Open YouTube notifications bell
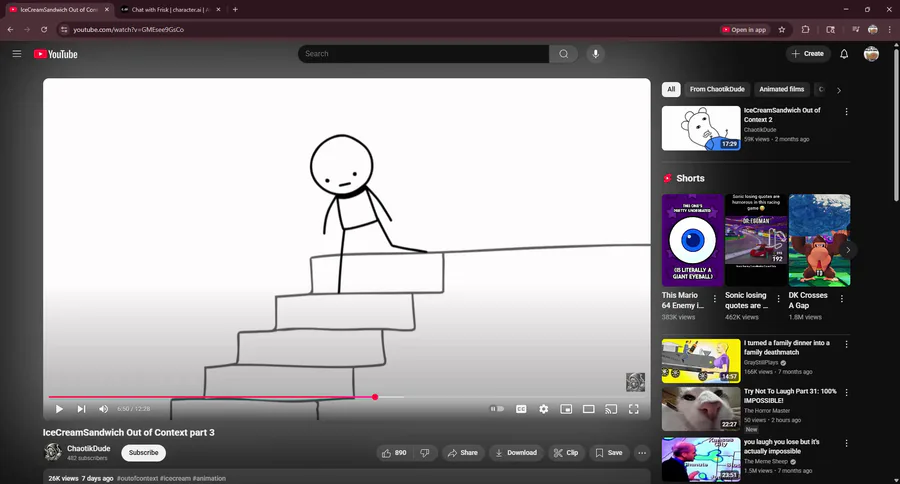The height and width of the screenshot is (484, 900). [x=844, y=54]
